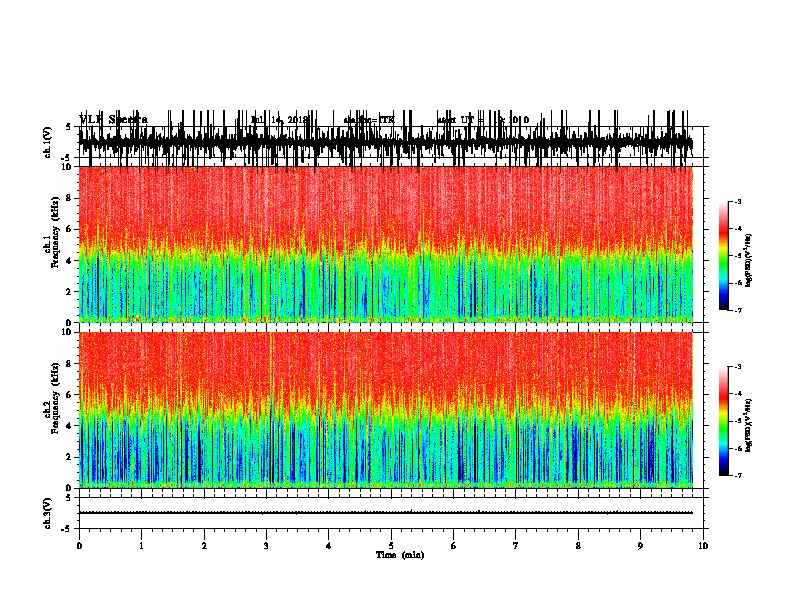
Task: Click time axis tick label '9'
Action: (x=640, y=546)
